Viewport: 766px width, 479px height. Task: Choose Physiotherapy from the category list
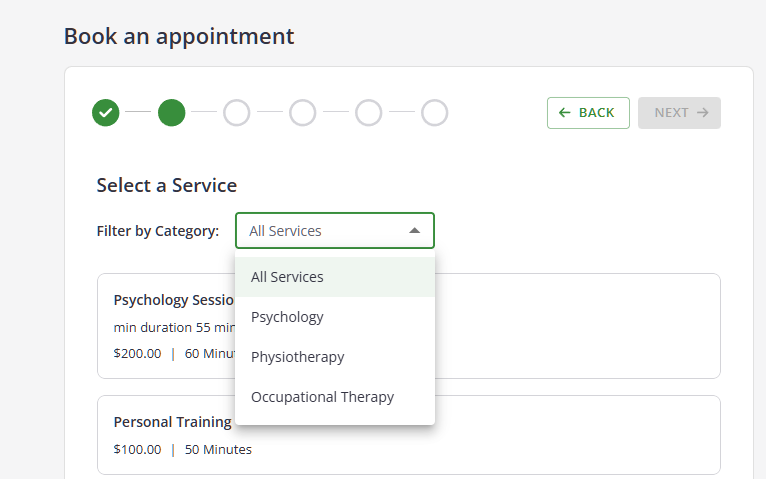(x=298, y=357)
